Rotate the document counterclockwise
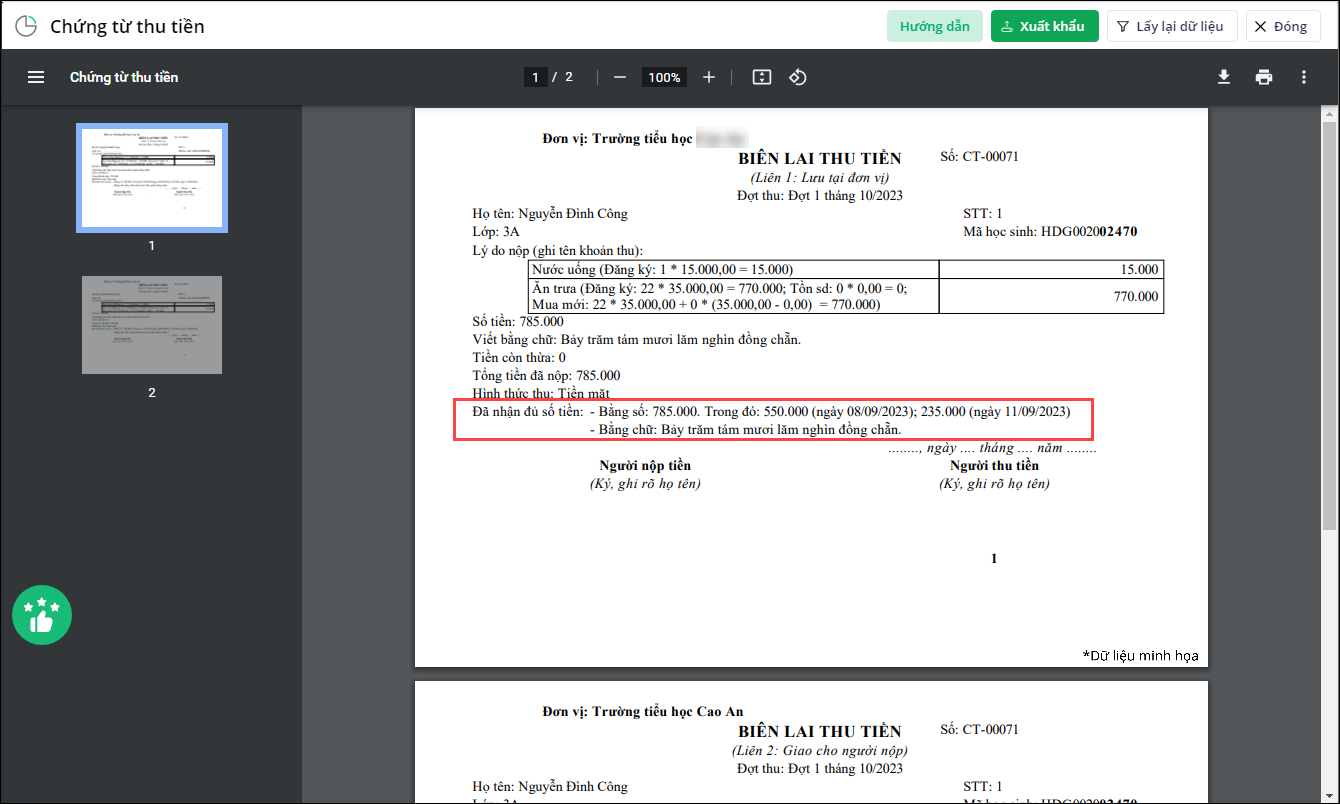 798,77
